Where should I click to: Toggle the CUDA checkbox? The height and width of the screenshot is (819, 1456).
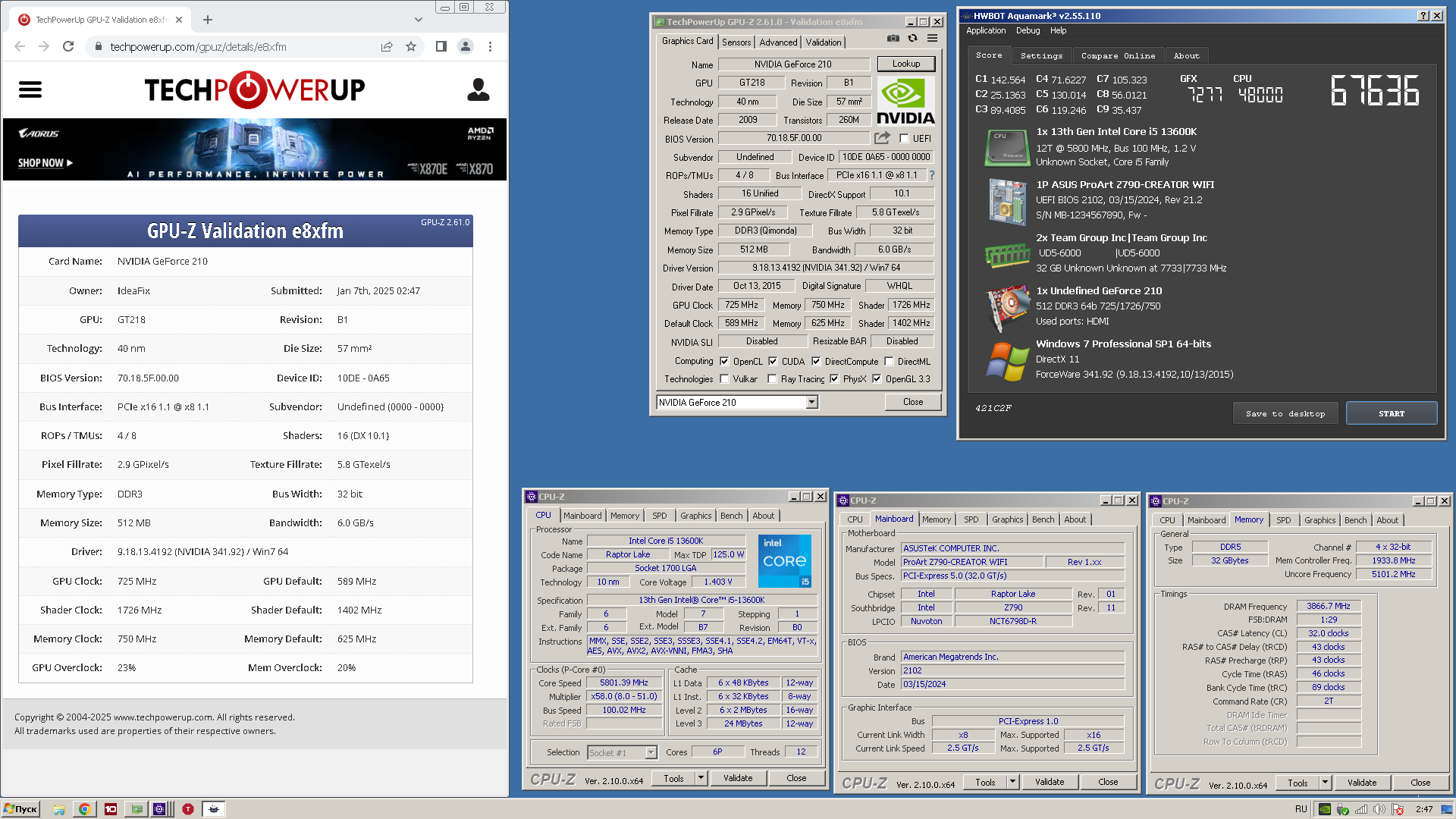[773, 362]
